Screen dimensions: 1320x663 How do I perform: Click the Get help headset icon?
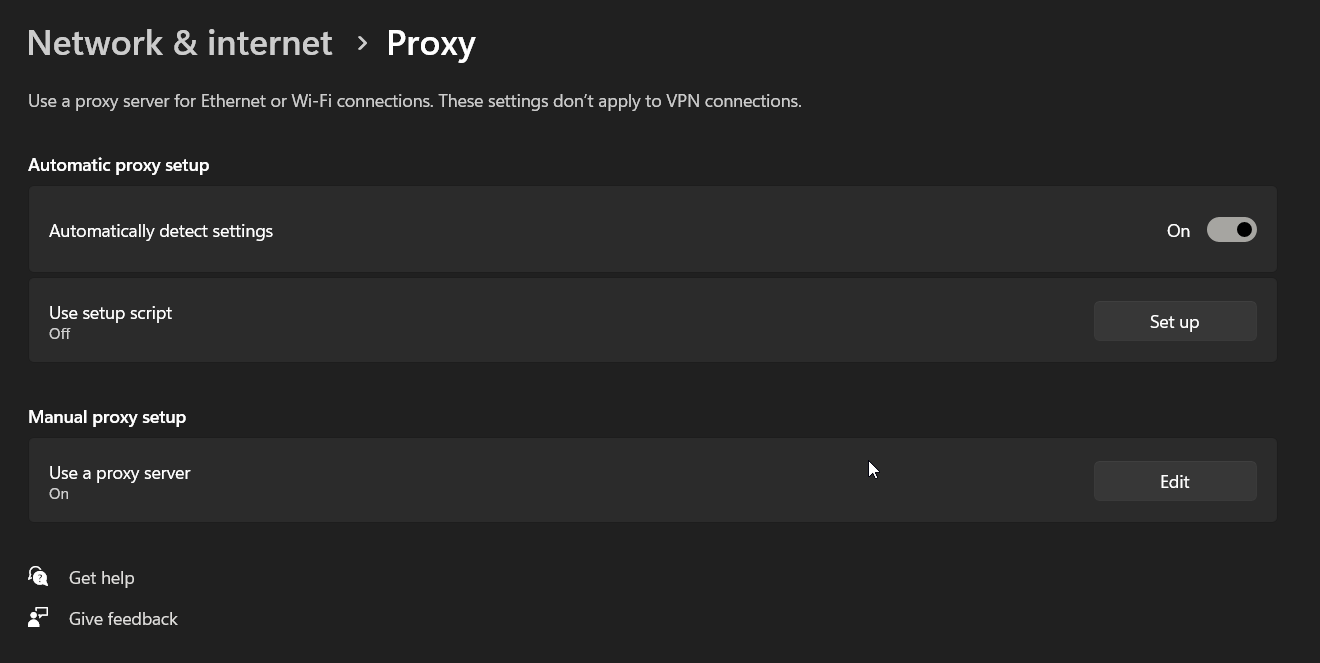tap(38, 577)
